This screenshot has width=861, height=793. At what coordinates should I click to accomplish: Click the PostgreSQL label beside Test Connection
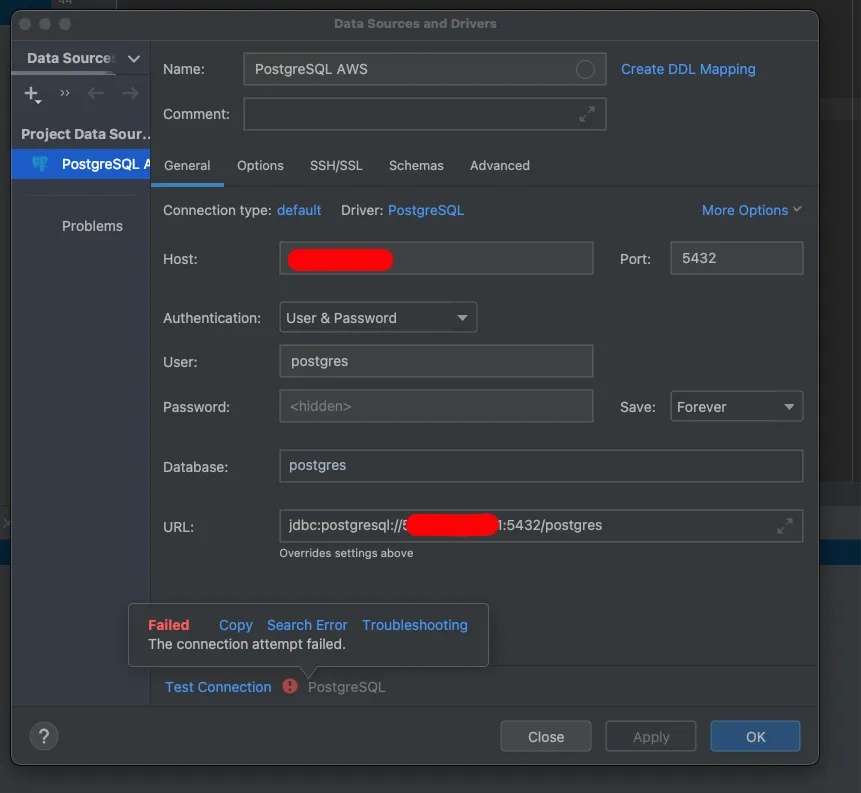coord(346,687)
